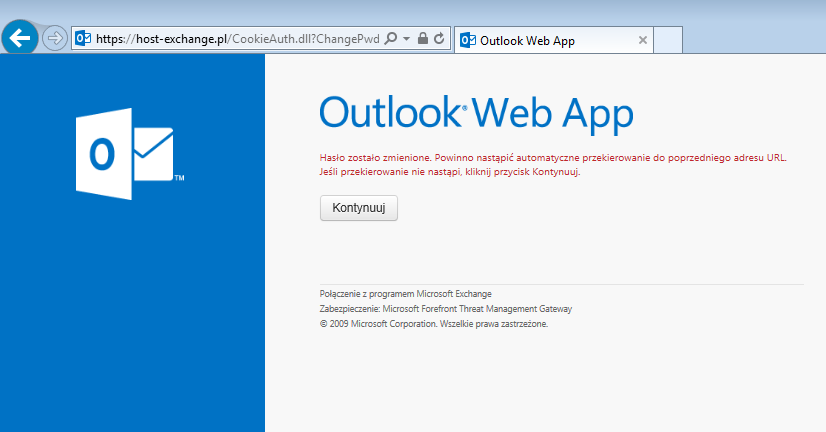Click 'Połączenie z programem Microsoft Exchange' text
Viewport: 826px width, 432px height.
pos(406,294)
